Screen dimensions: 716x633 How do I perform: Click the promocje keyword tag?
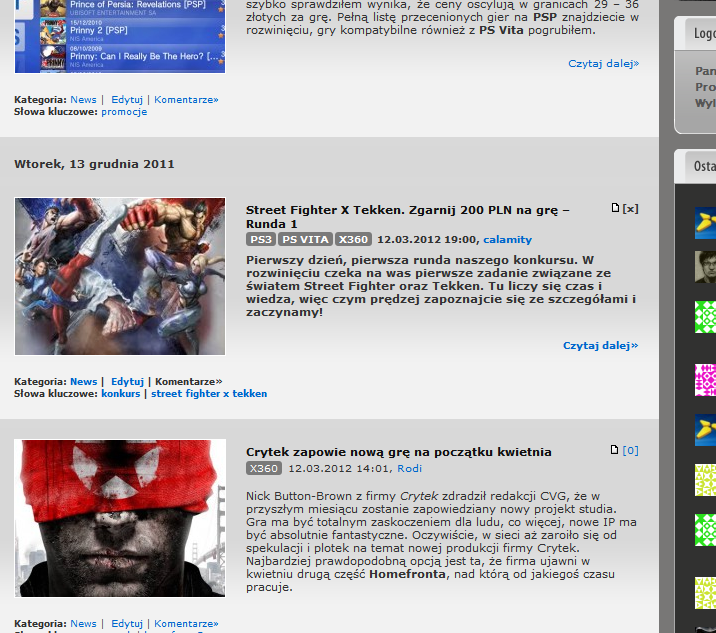[124, 112]
